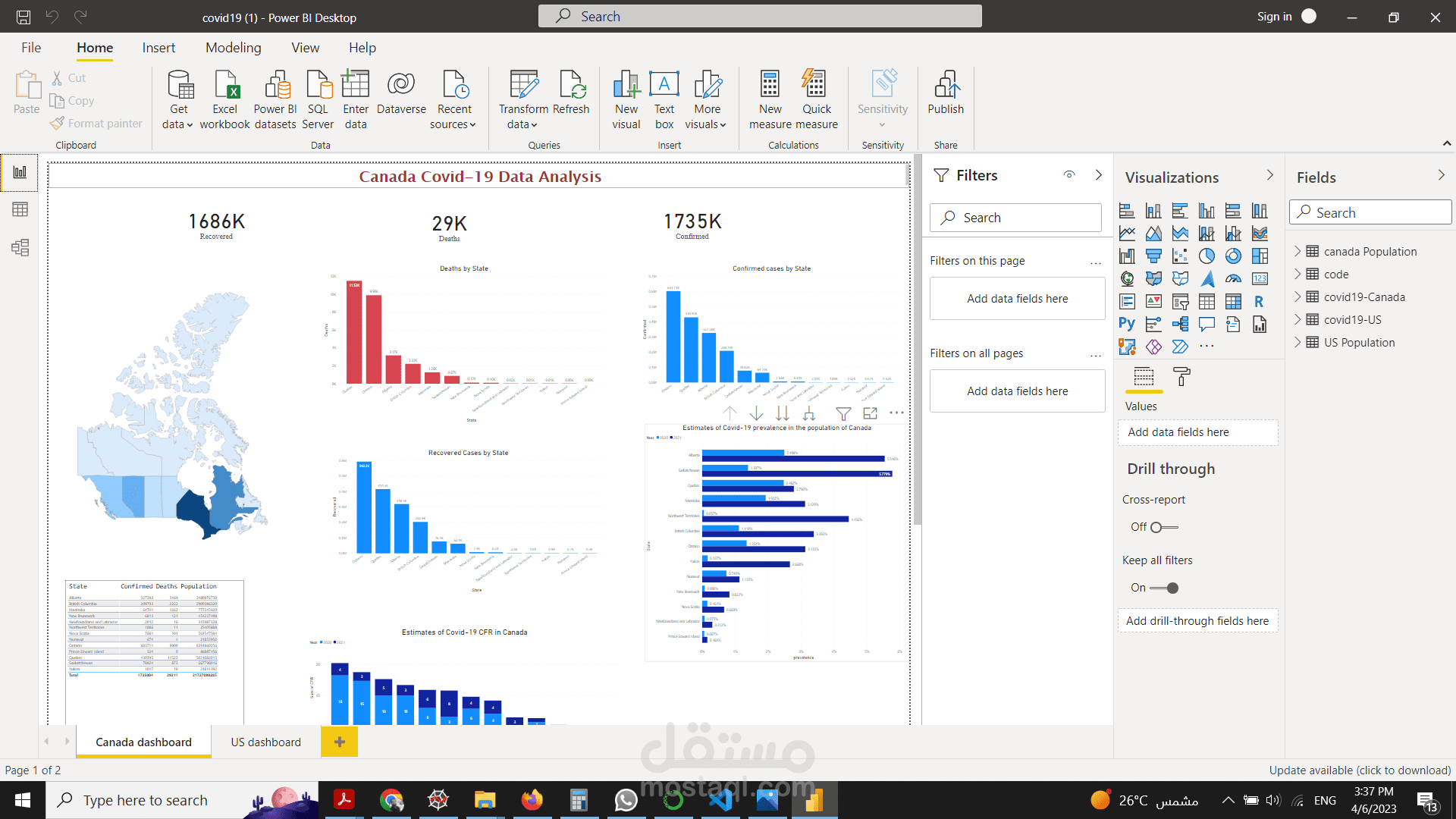Click Update available status message
1456x819 pixels.
click(1360, 770)
